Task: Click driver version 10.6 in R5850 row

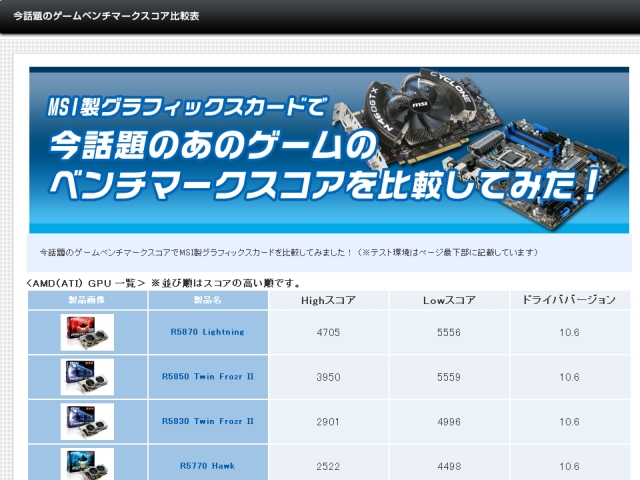Action: click(x=569, y=377)
